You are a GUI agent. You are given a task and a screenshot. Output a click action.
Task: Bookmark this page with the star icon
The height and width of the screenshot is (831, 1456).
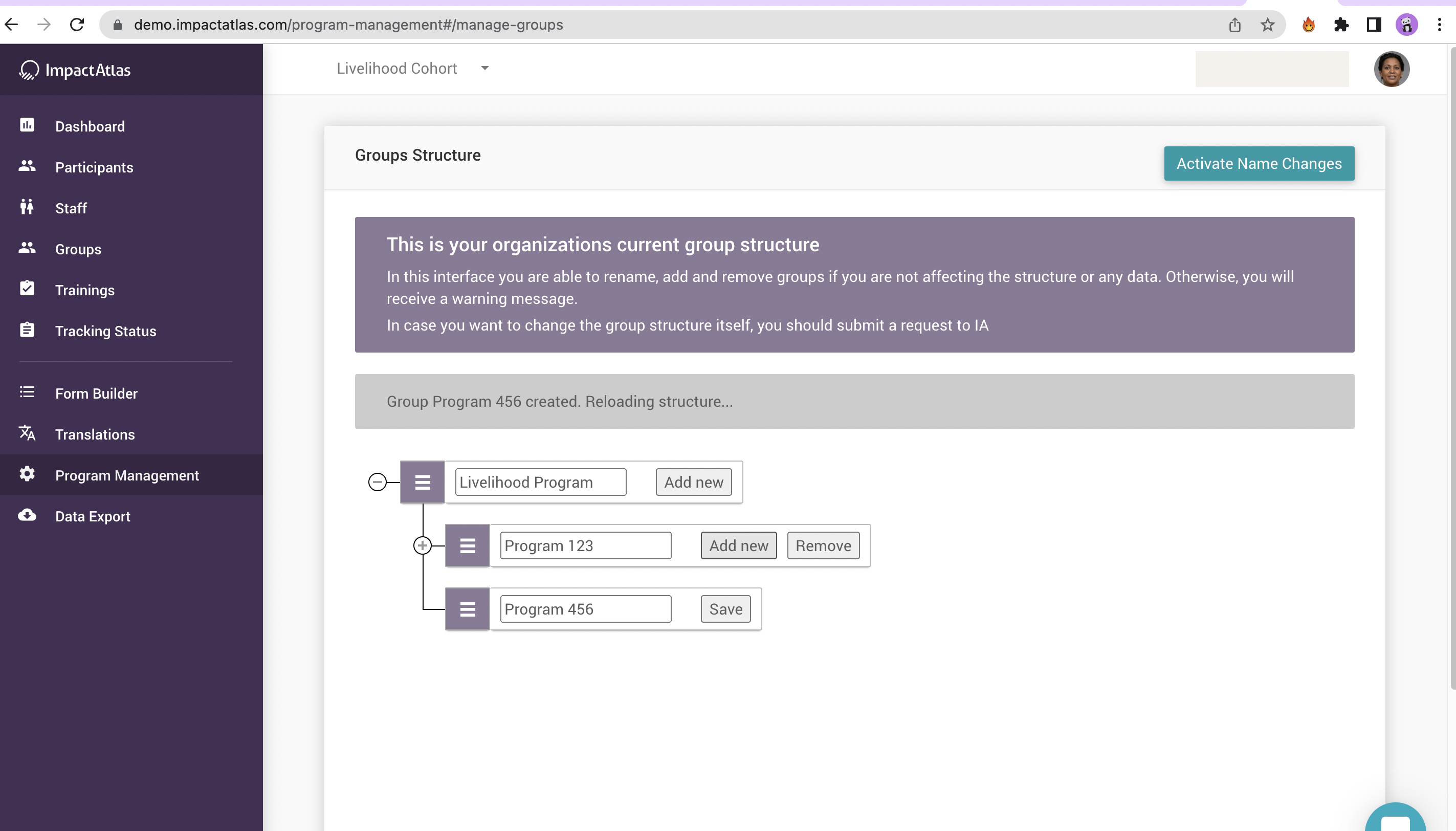[1267, 25]
